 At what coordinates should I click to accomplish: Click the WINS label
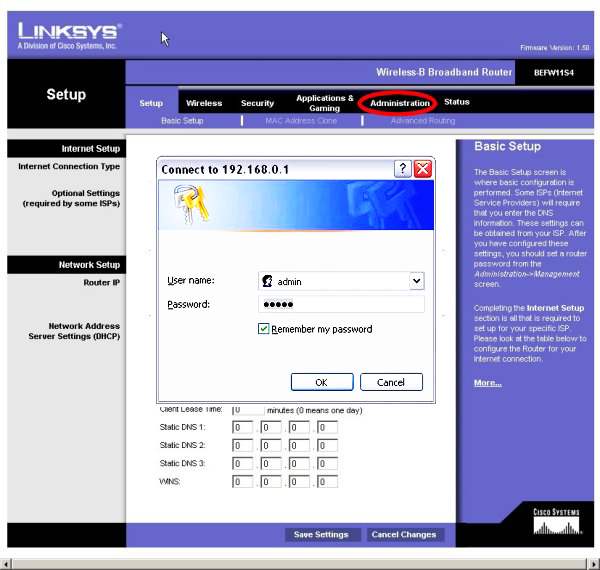pos(170,481)
